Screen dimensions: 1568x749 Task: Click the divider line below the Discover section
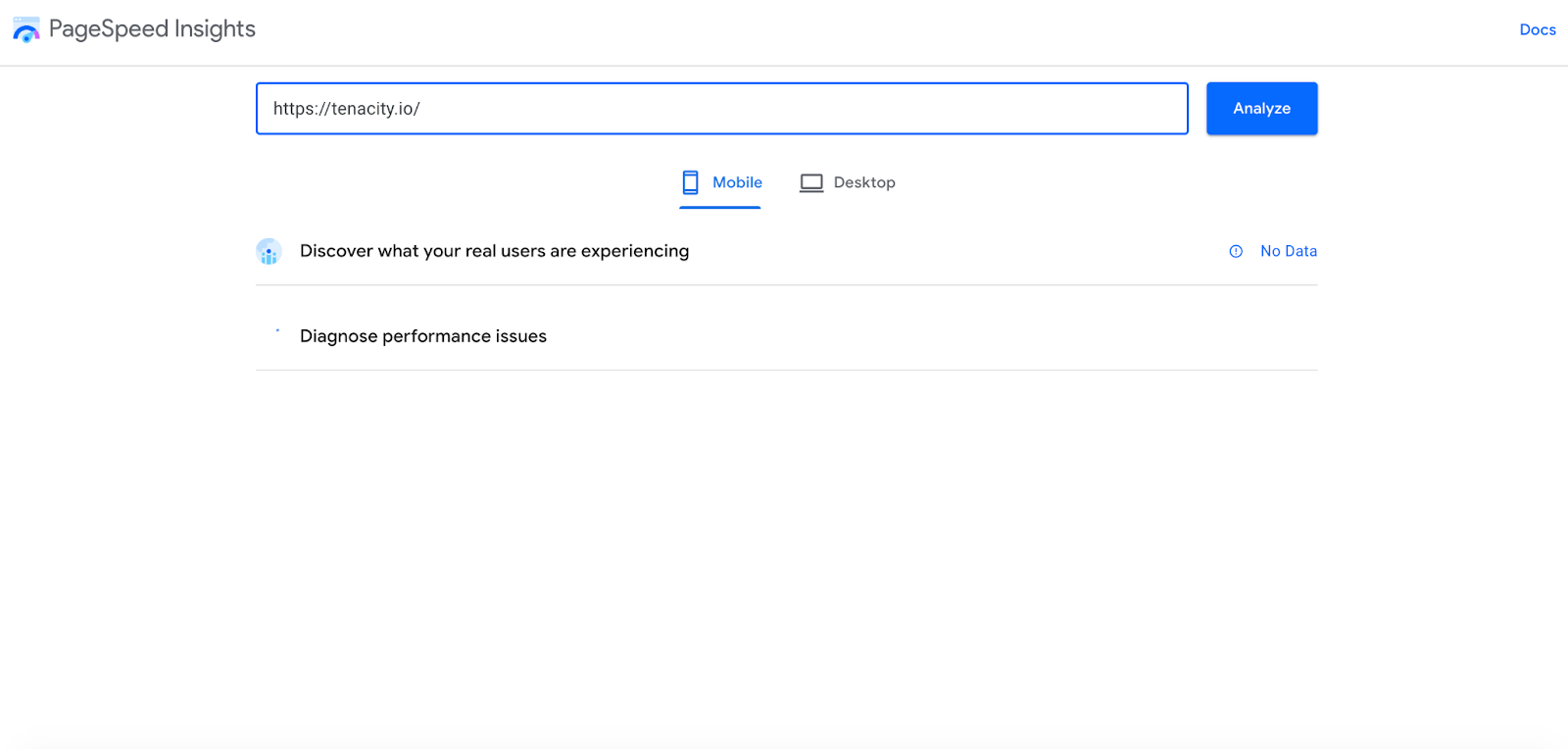click(787, 285)
